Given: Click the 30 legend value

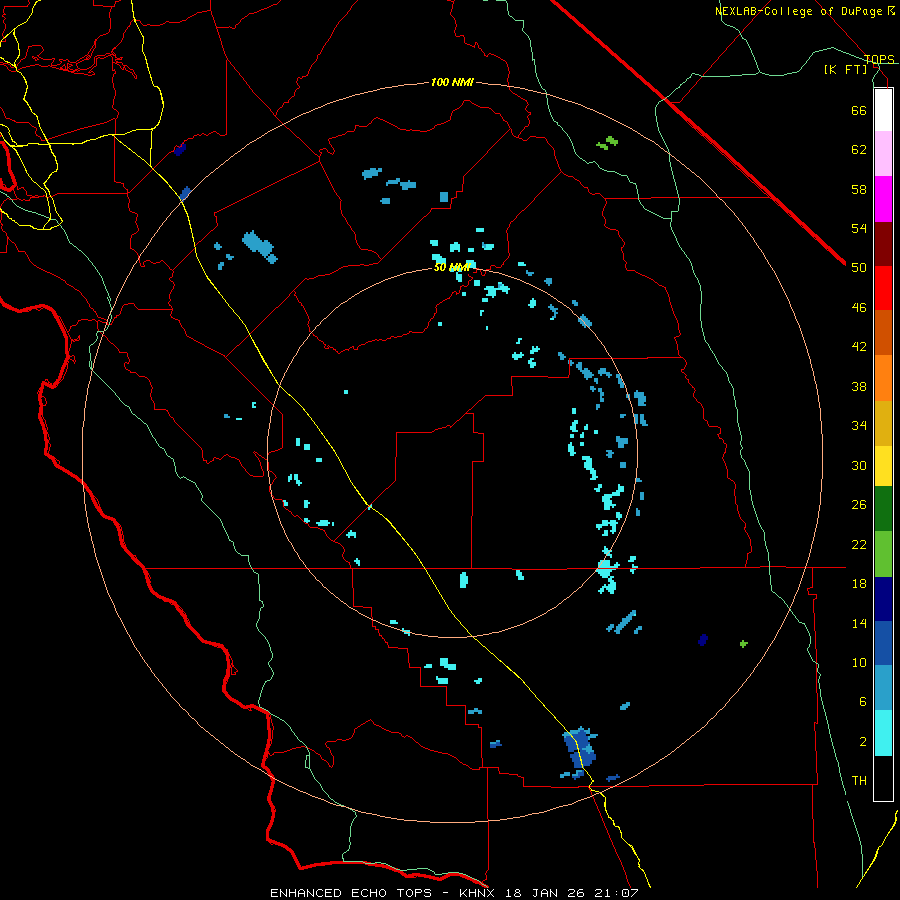Looking at the screenshot, I should click(859, 465).
